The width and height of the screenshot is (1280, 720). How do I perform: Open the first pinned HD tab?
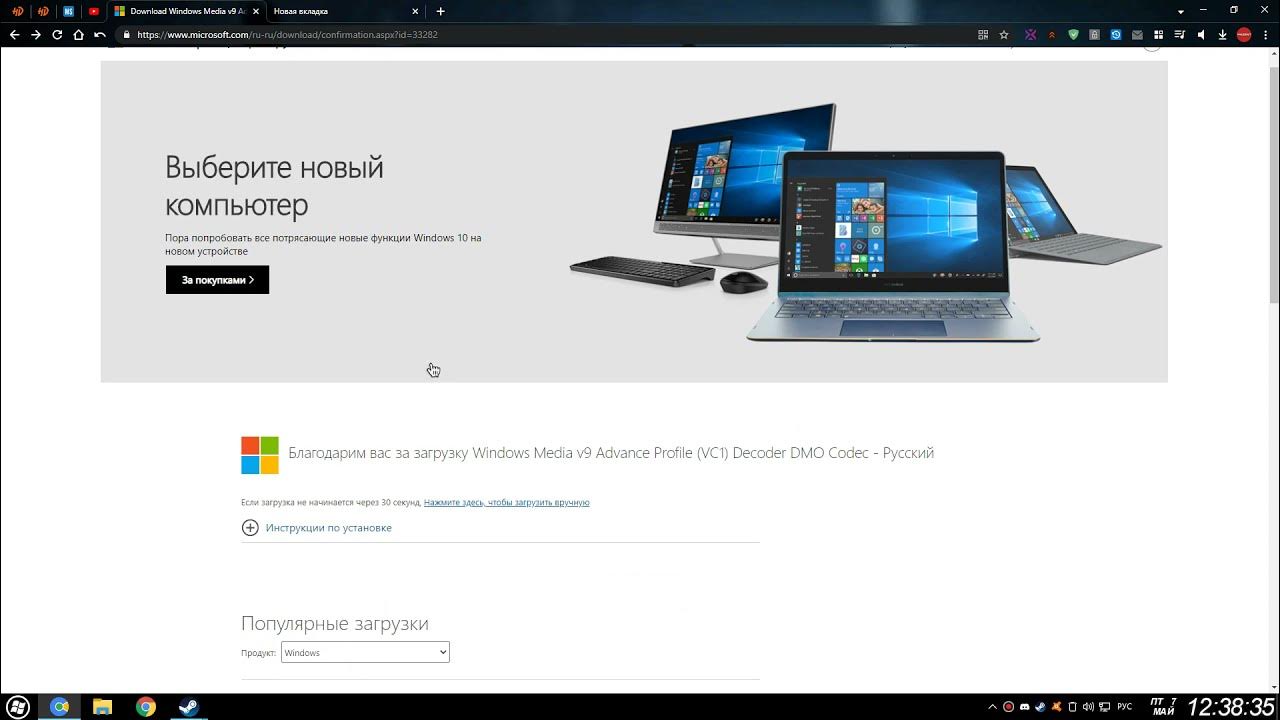[x=17, y=11]
